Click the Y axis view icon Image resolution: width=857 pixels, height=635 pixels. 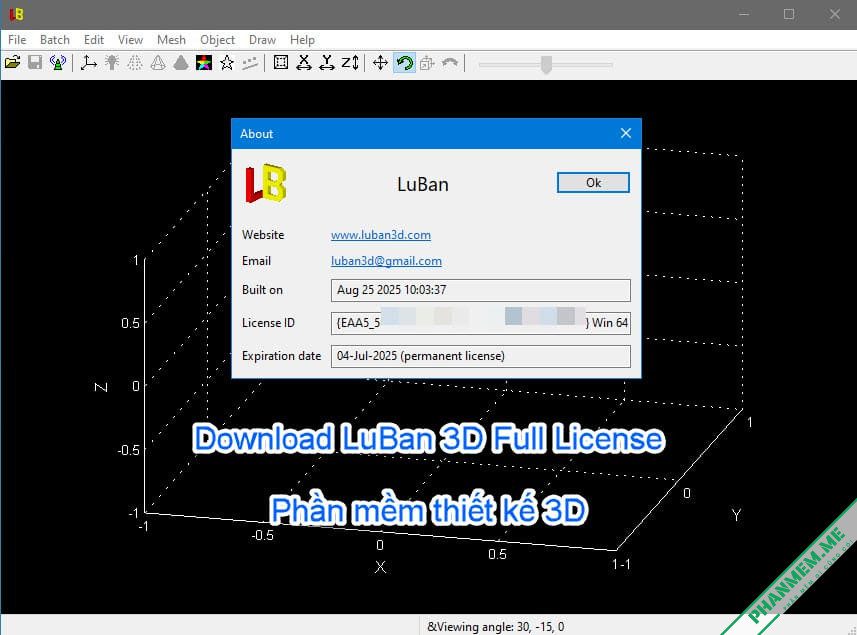pyautogui.click(x=327, y=63)
